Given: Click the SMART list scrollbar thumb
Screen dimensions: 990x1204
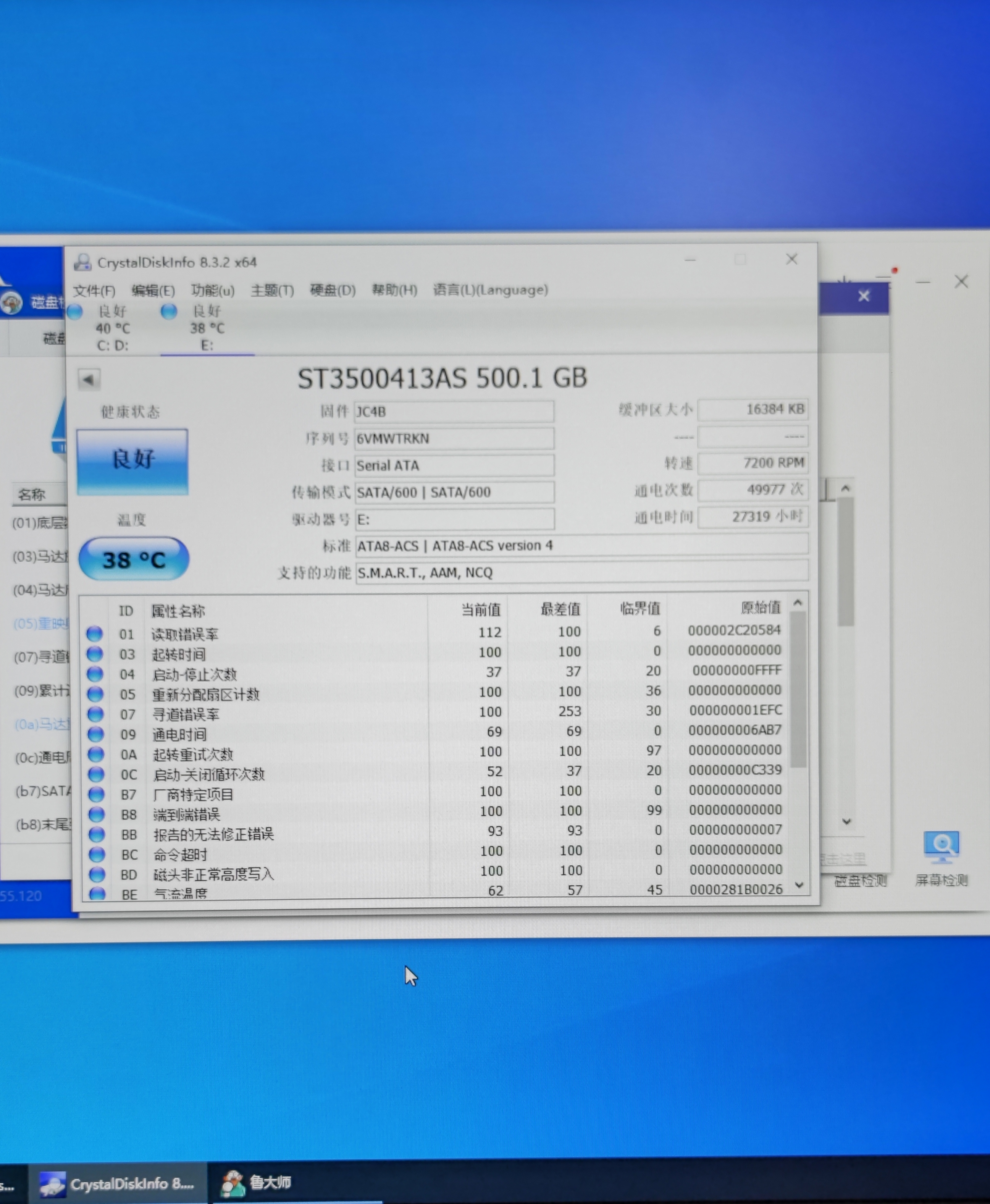Looking at the screenshot, I should [798, 690].
